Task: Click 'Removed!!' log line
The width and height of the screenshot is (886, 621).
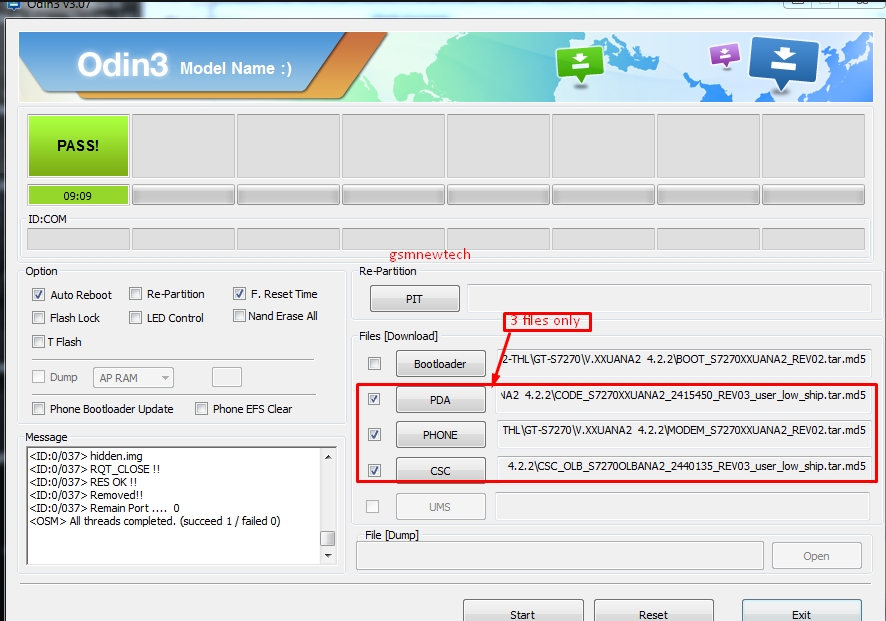Action: point(86,495)
